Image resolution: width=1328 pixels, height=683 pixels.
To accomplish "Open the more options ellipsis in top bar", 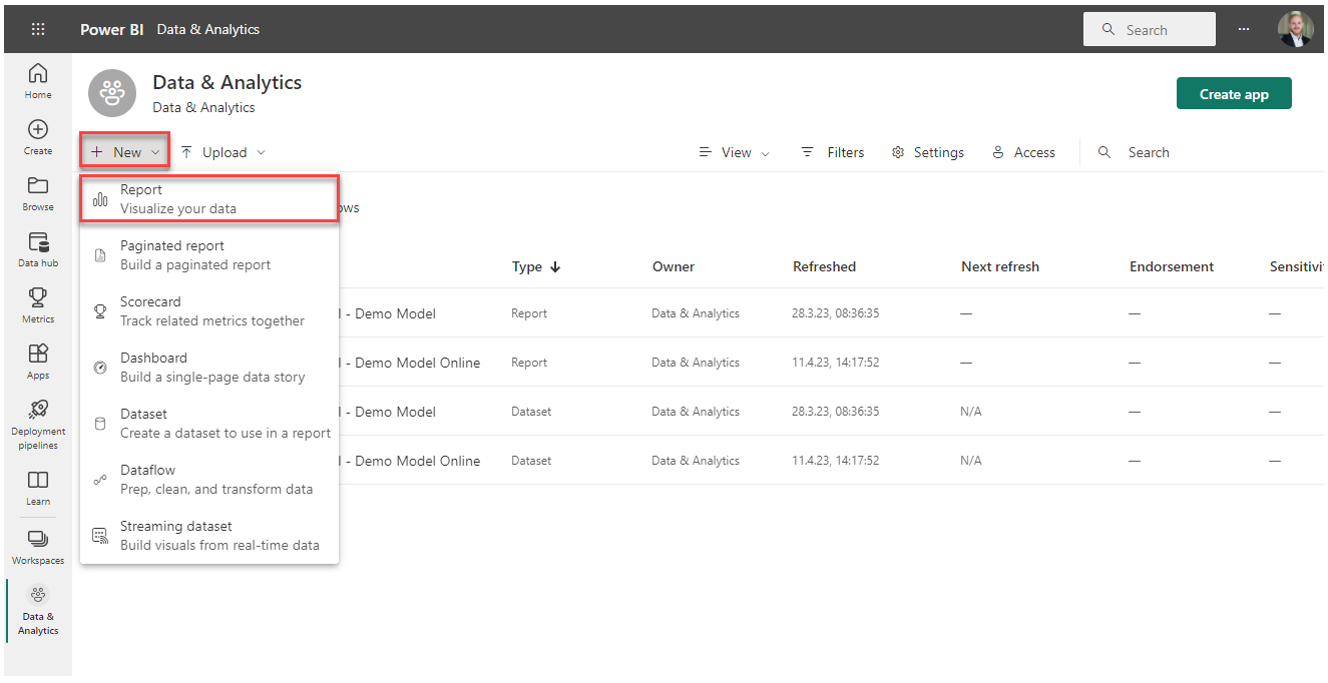I will coord(1244,29).
